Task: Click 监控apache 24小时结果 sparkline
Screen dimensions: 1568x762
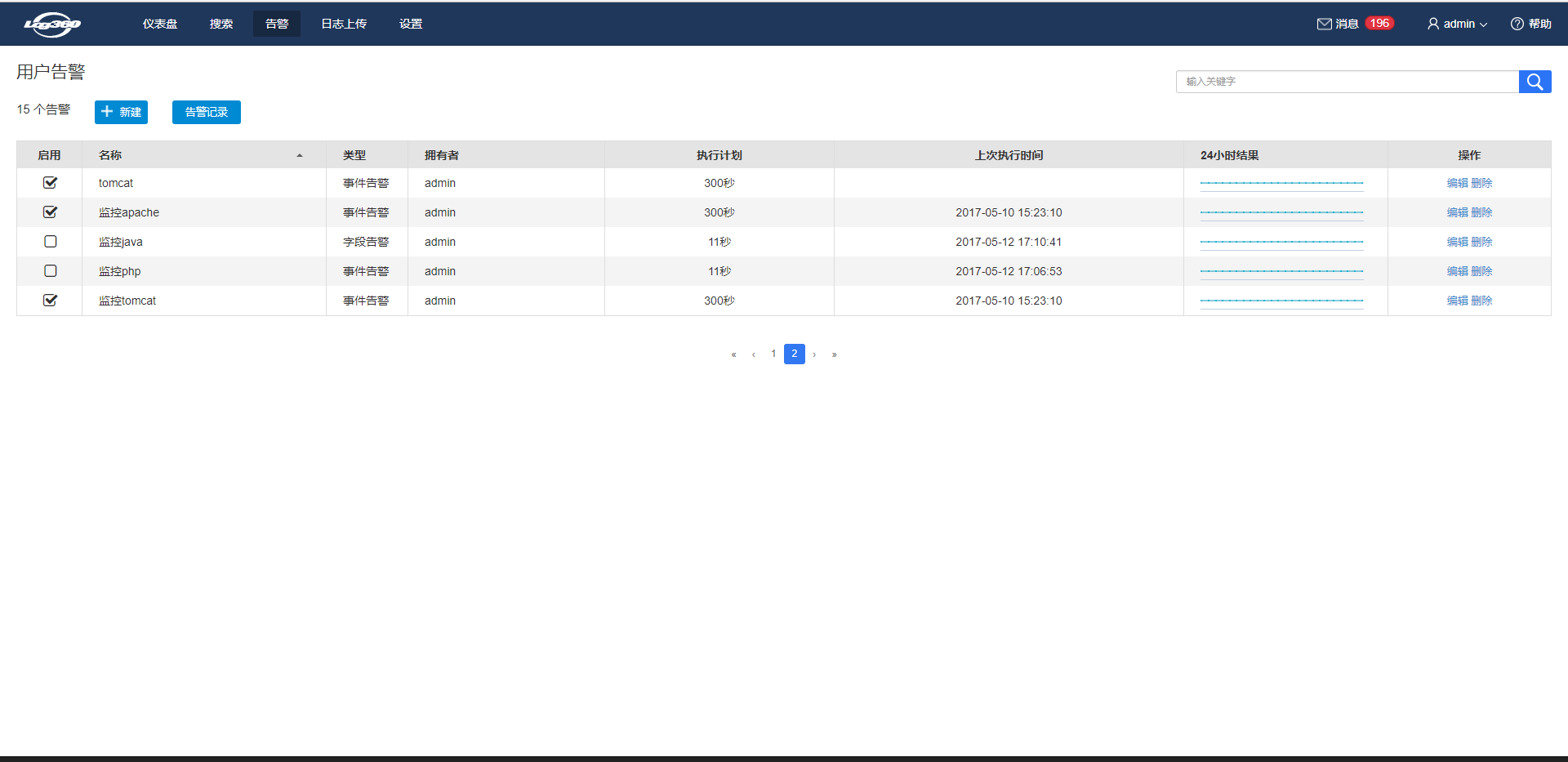Action: click(x=1282, y=213)
